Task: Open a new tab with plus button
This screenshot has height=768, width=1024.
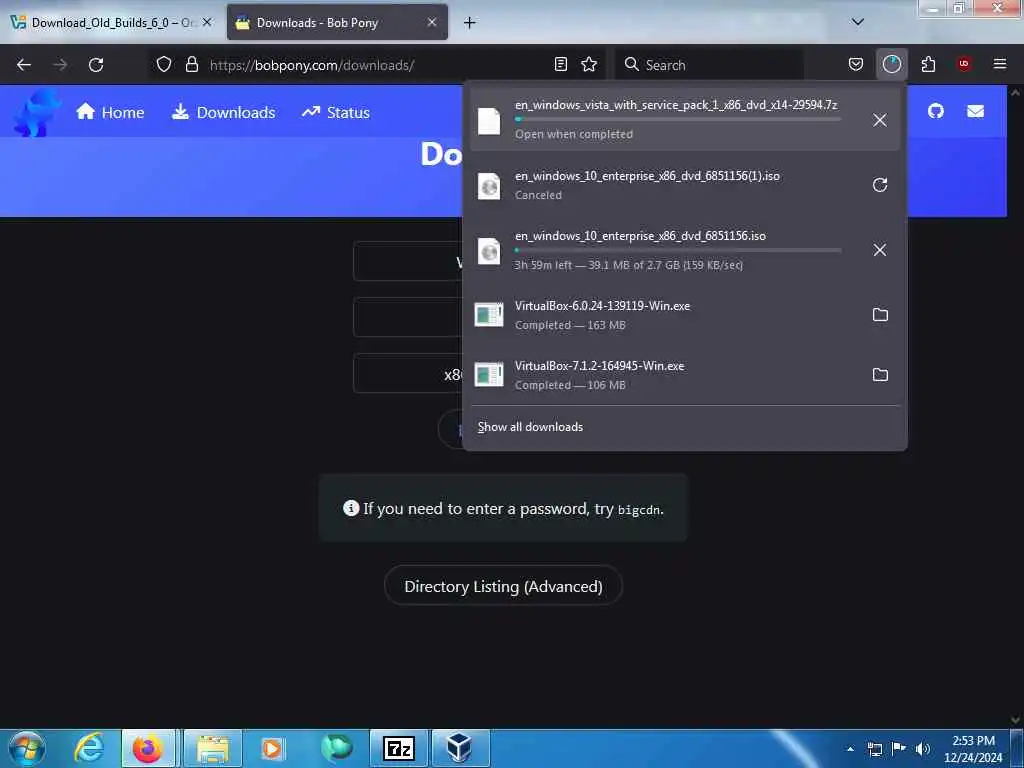Action: point(469,23)
